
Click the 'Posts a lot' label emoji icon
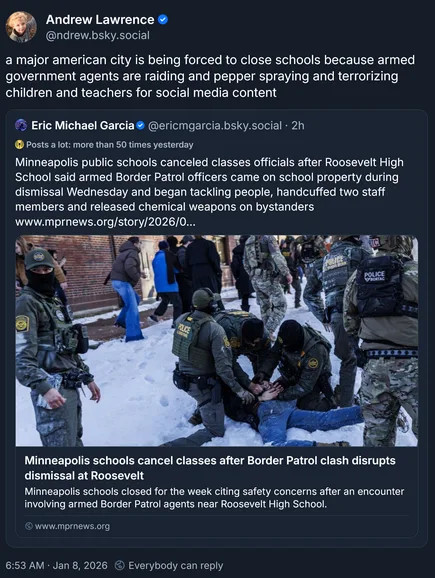pos(19,144)
